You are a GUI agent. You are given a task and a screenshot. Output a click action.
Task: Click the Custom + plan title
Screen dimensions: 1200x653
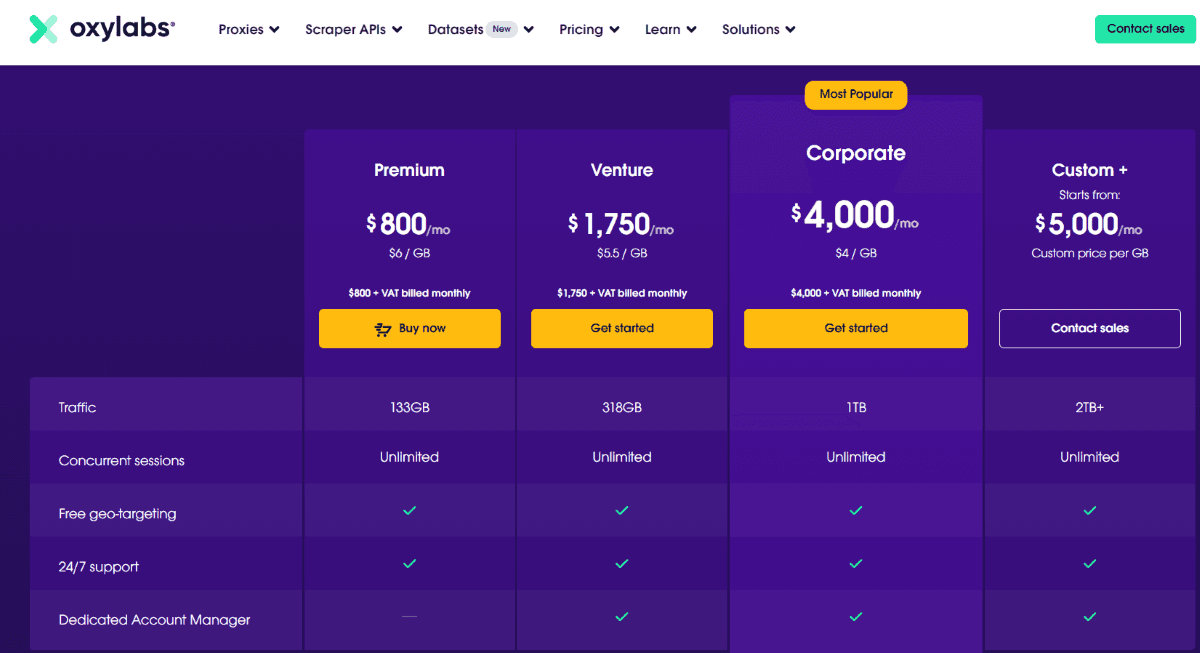1090,170
